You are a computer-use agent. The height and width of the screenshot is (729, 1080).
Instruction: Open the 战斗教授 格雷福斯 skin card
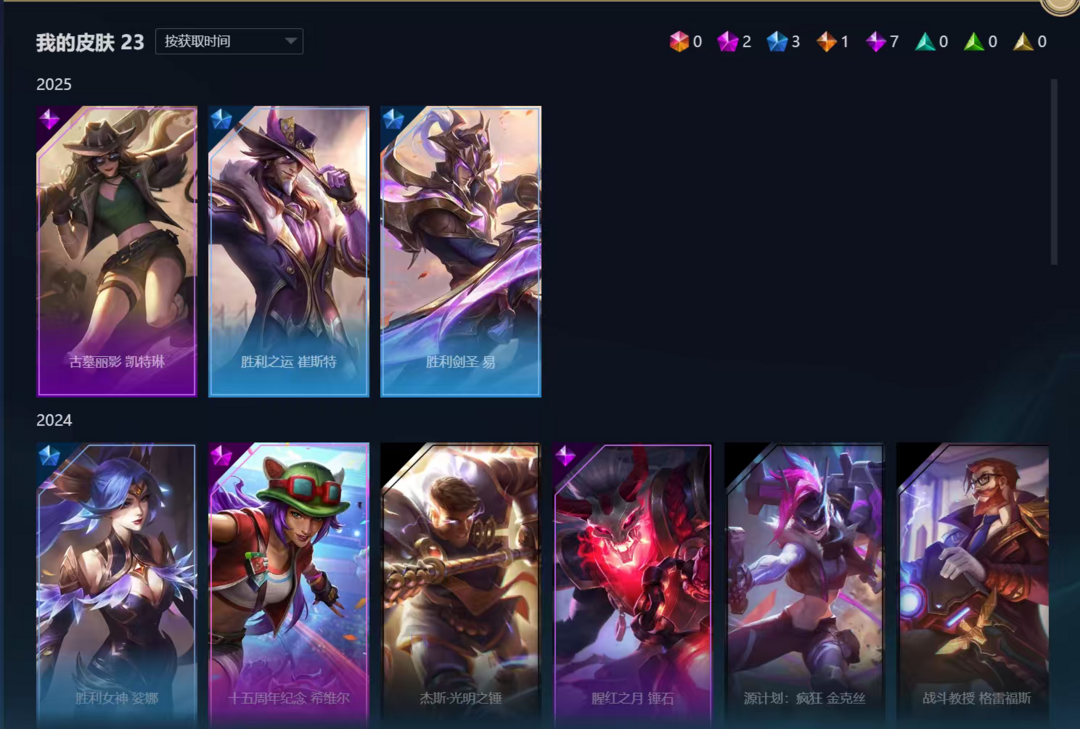[x=975, y=586]
